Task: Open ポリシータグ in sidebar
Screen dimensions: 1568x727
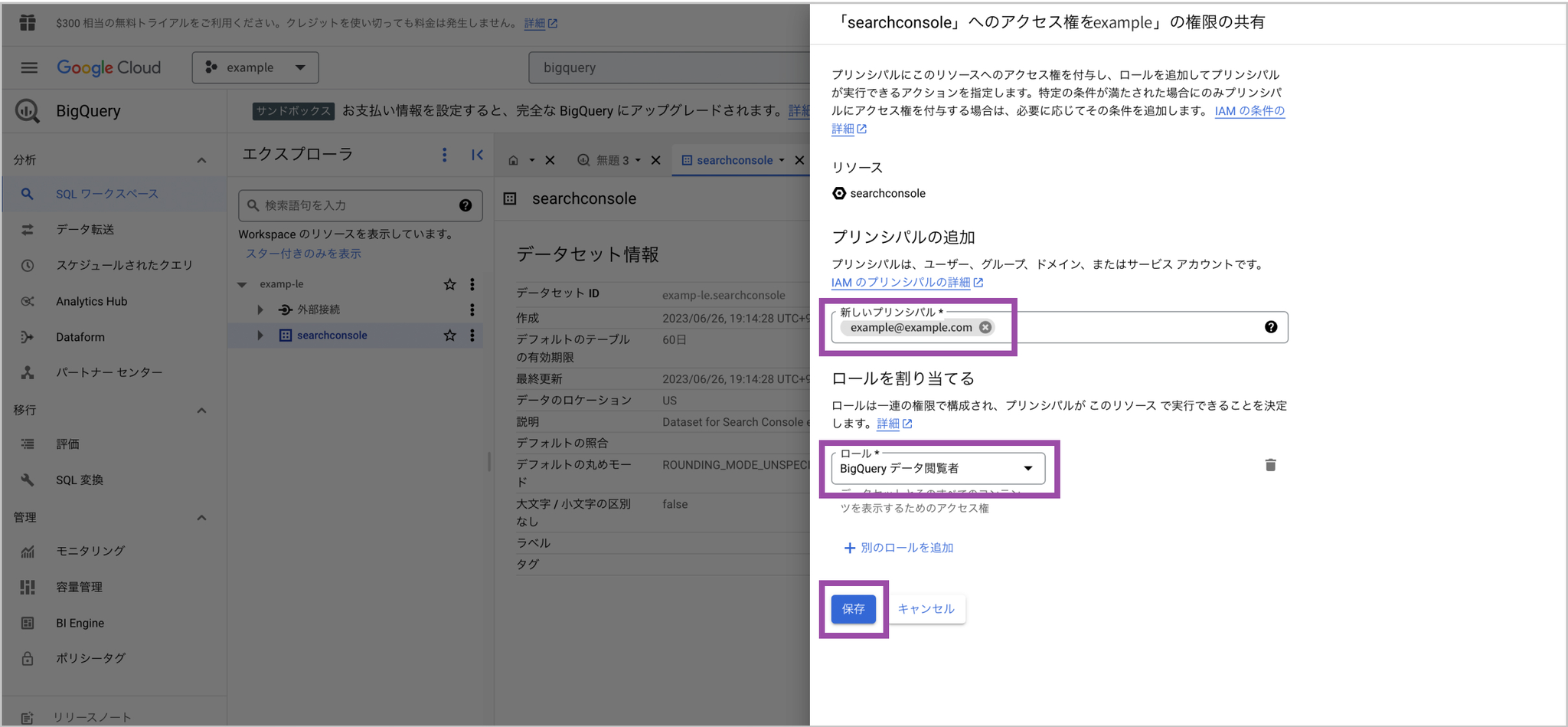Action: (x=115, y=658)
